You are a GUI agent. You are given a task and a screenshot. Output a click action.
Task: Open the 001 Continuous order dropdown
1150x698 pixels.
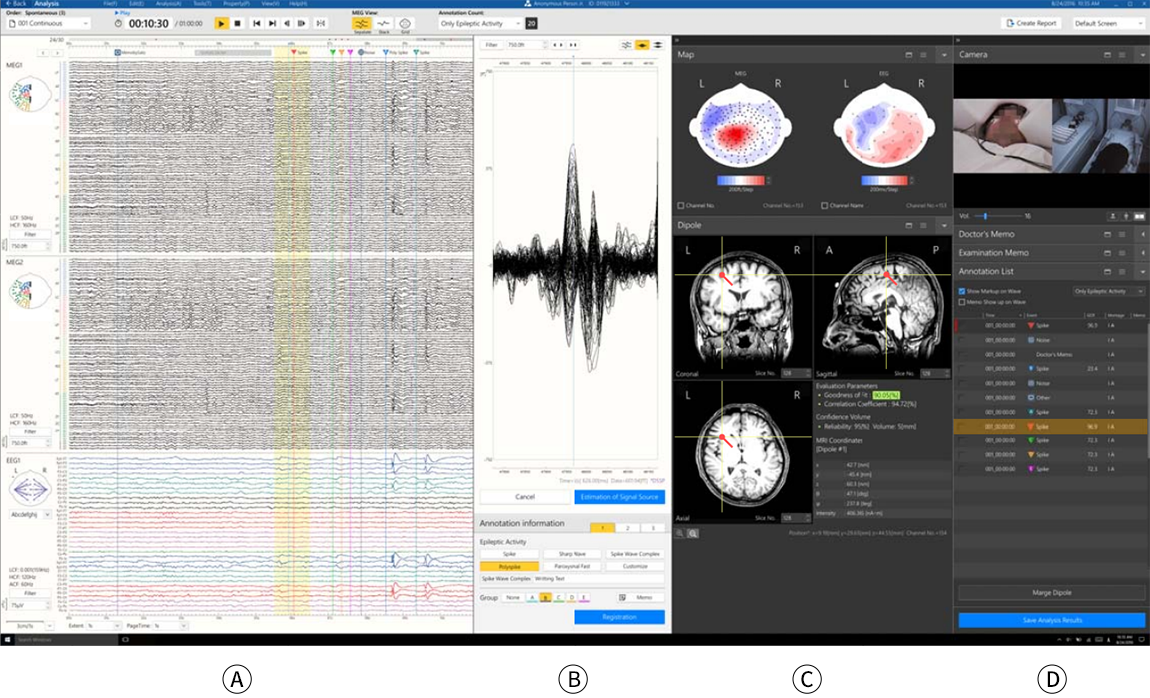48,23
